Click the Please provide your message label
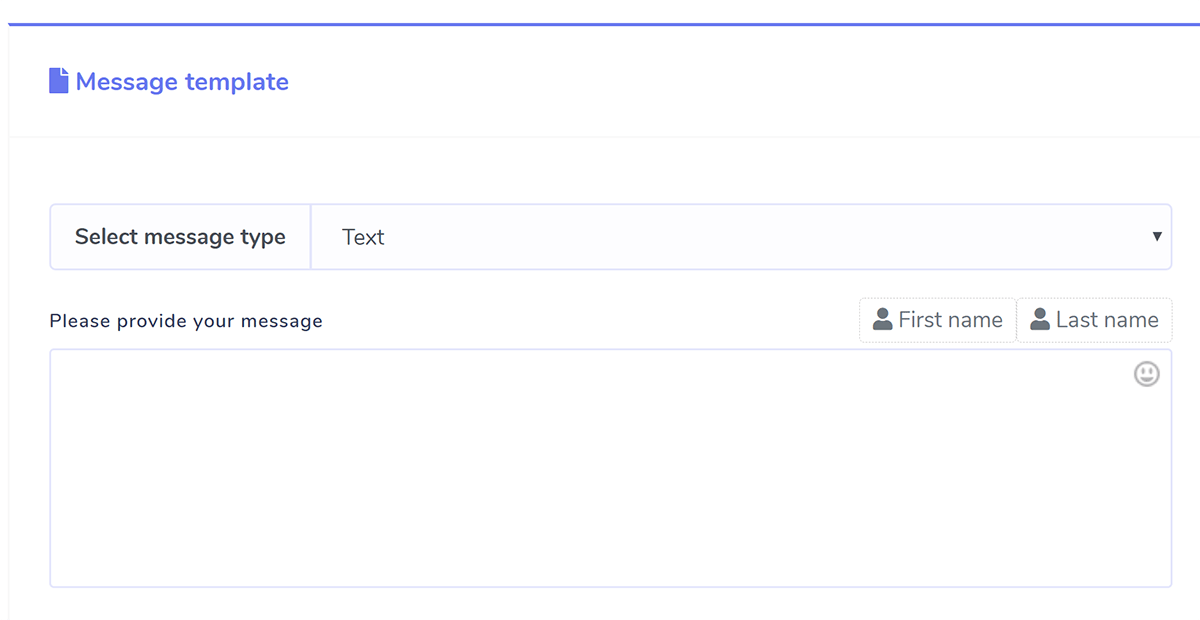This screenshot has height=620, width=1200. click(x=186, y=321)
